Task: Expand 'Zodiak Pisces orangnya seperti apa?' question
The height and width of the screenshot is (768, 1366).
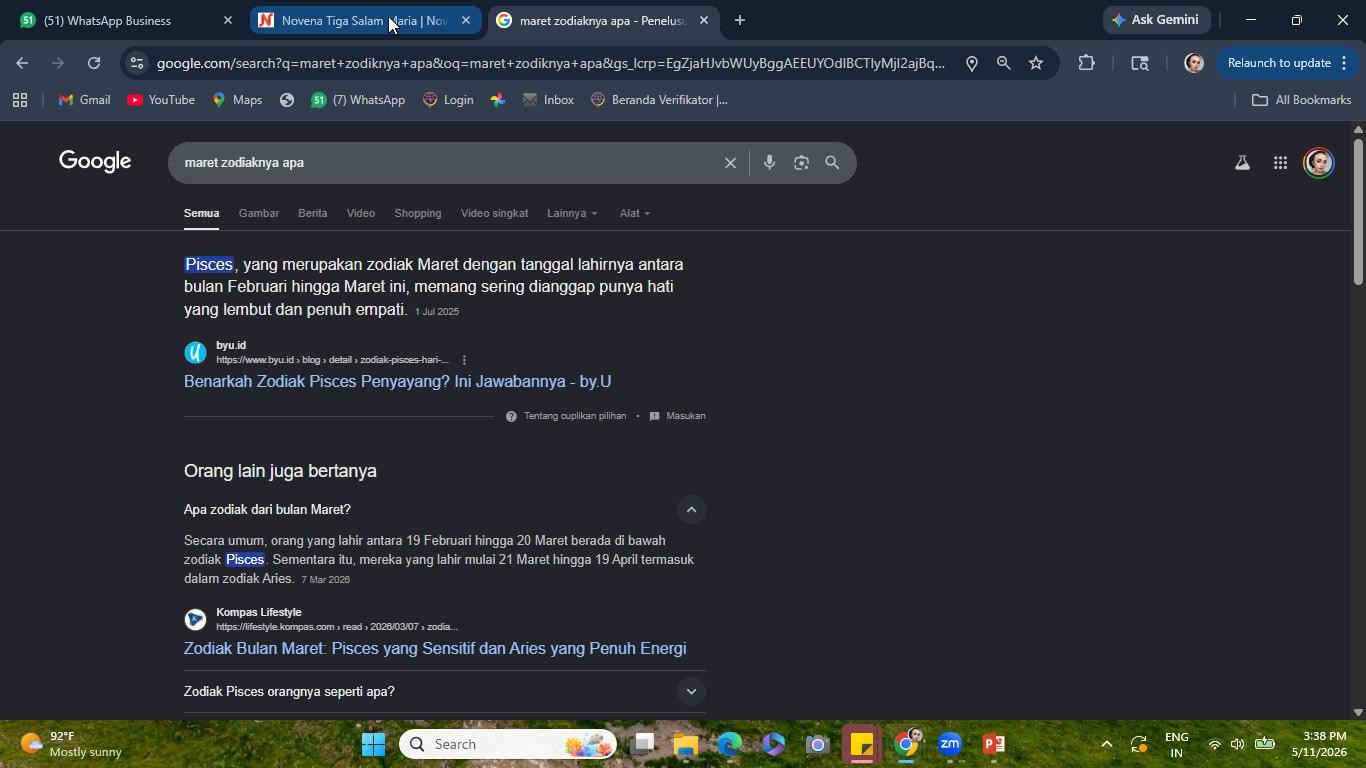Action: (691, 692)
